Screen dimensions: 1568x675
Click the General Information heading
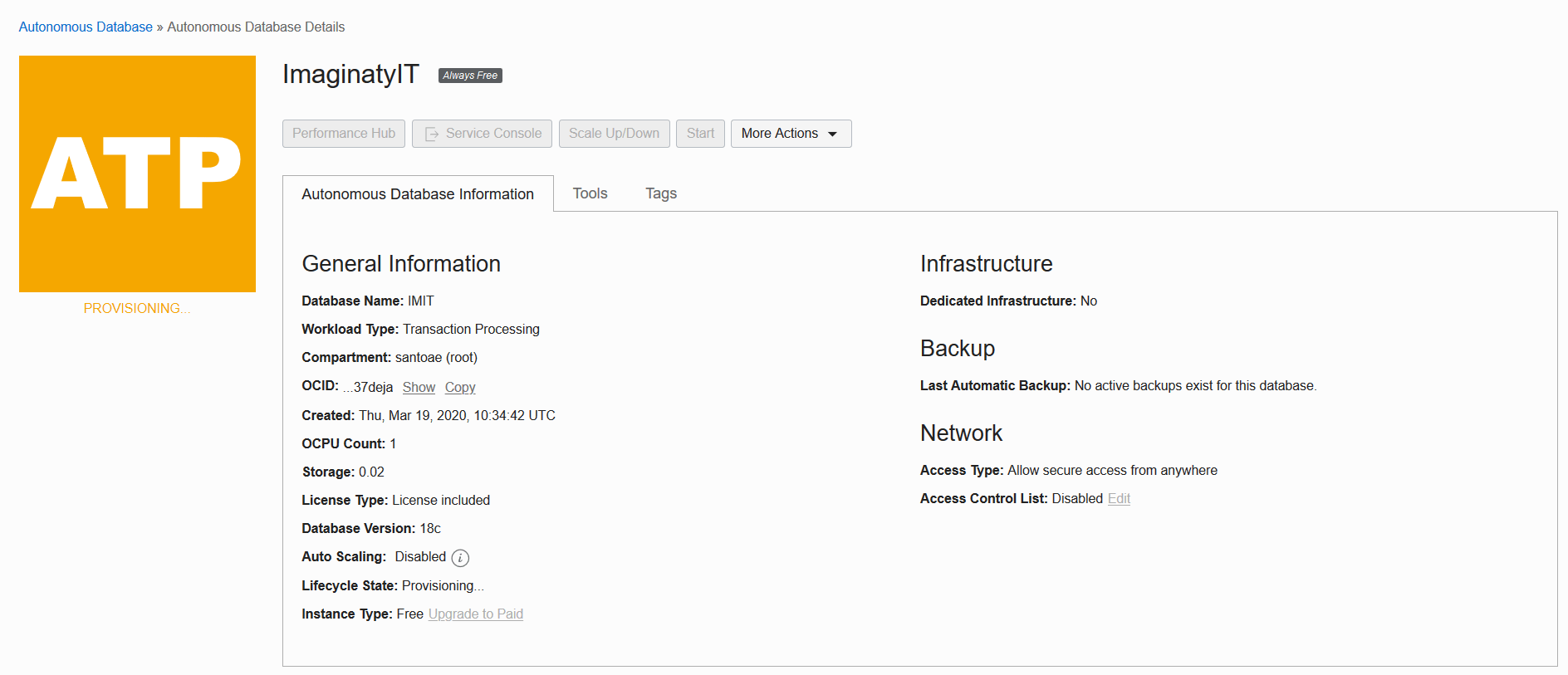[401, 263]
